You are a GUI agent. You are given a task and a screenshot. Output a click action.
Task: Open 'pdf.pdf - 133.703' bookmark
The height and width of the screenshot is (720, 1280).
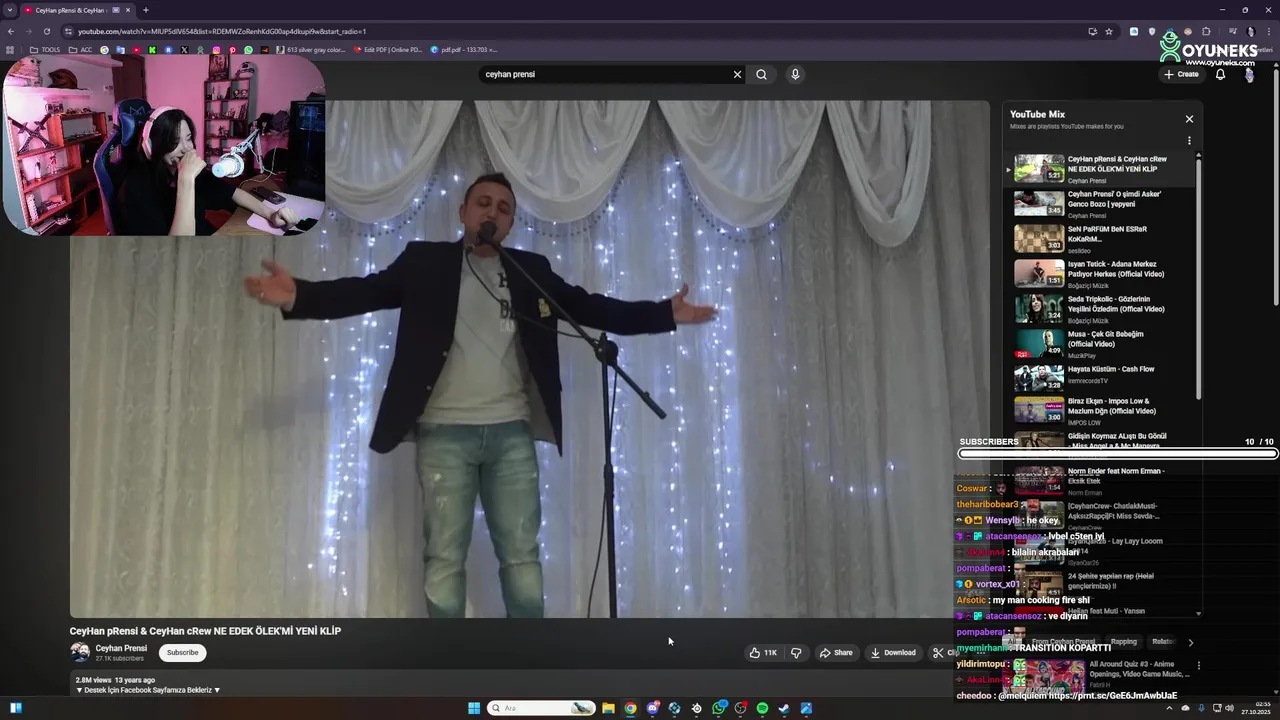(x=463, y=49)
